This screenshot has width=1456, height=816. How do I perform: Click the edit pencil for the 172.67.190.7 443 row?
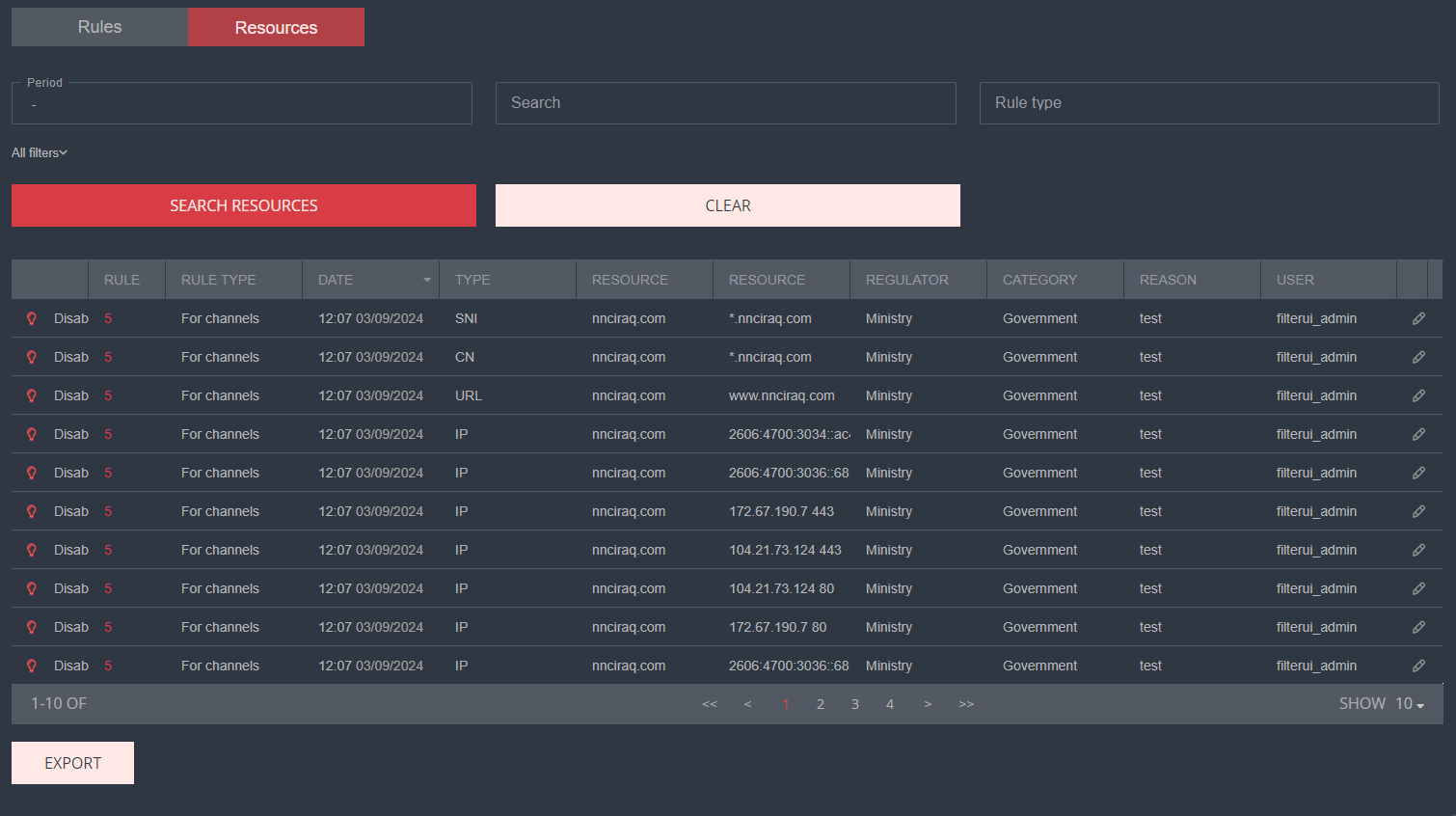click(x=1418, y=511)
